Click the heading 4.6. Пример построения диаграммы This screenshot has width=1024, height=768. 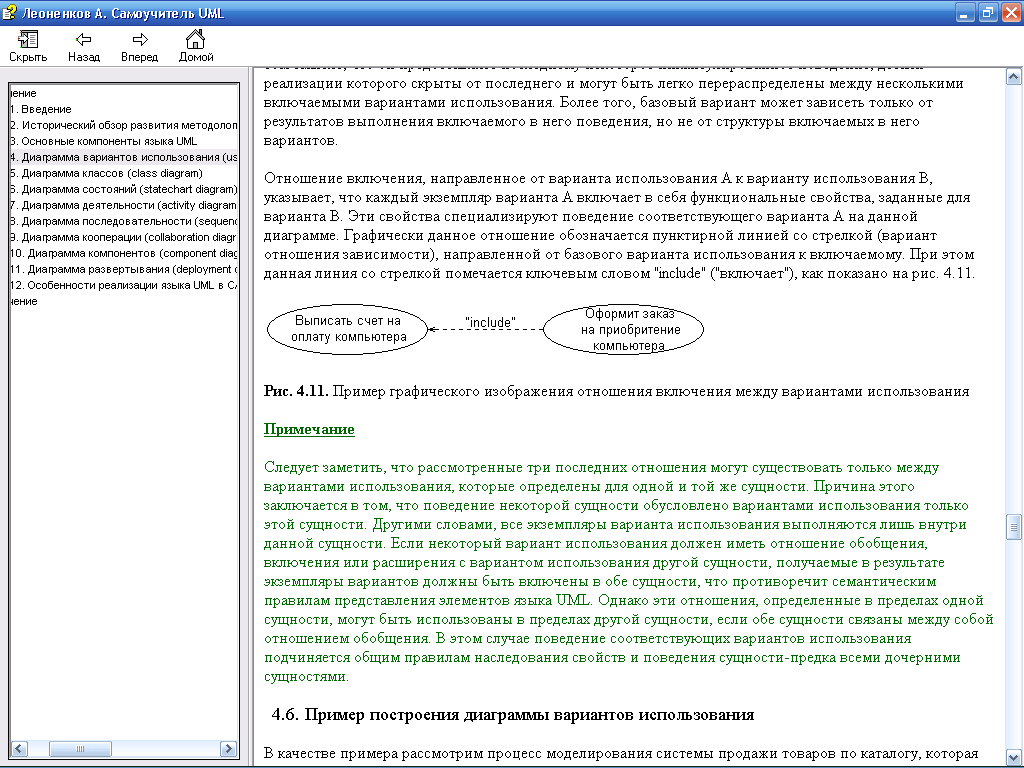pos(513,714)
